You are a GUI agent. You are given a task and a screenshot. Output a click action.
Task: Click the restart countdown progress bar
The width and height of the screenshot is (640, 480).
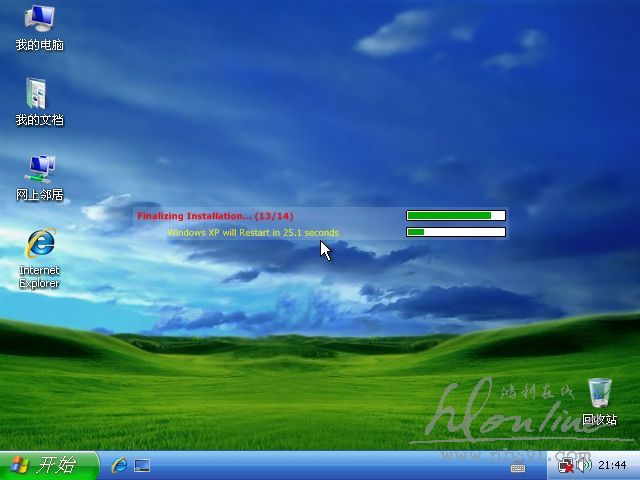click(x=456, y=232)
